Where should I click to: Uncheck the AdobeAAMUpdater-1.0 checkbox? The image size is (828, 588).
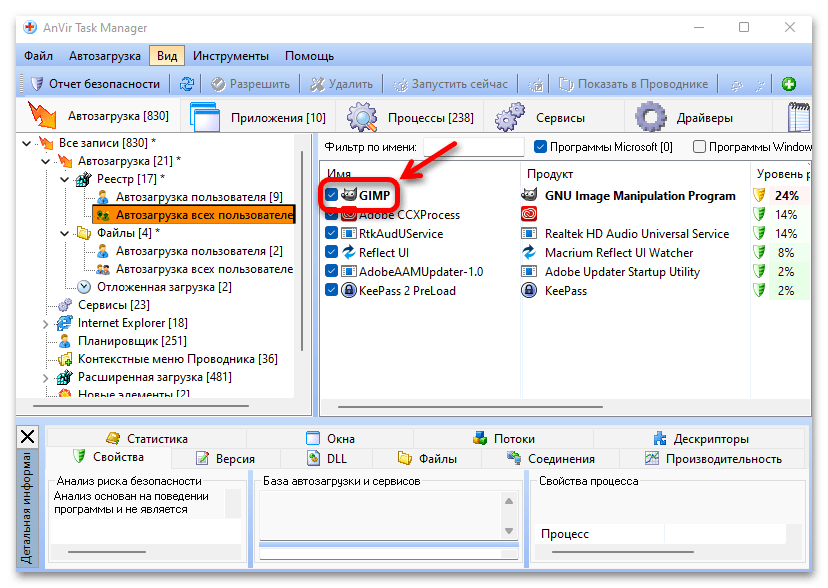click(331, 271)
